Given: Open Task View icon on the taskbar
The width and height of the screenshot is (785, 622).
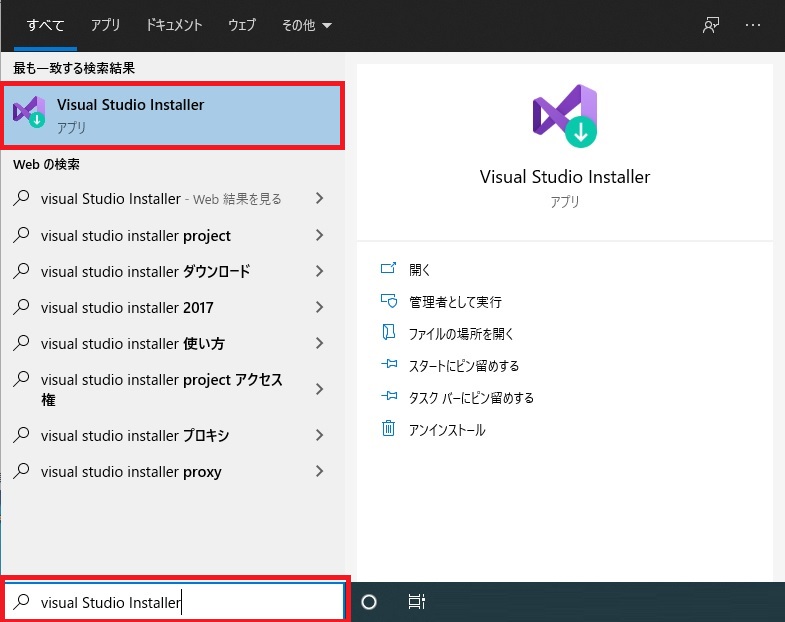Looking at the screenshot, I should (417, 601).
